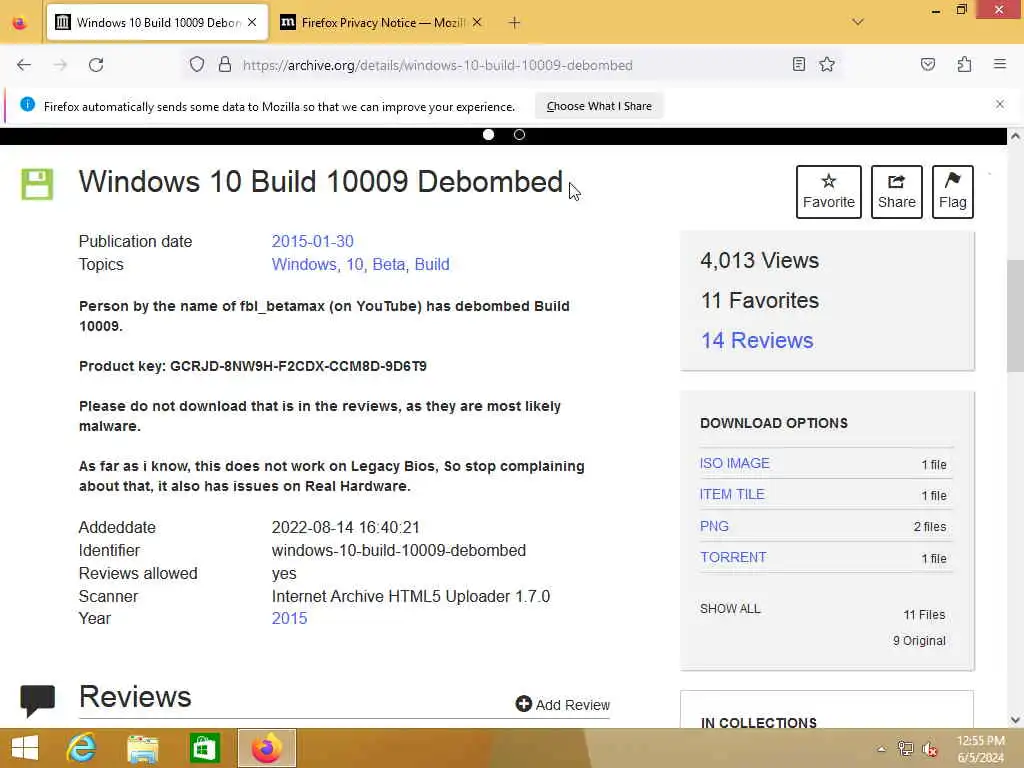Open the PNG download option

714,526
